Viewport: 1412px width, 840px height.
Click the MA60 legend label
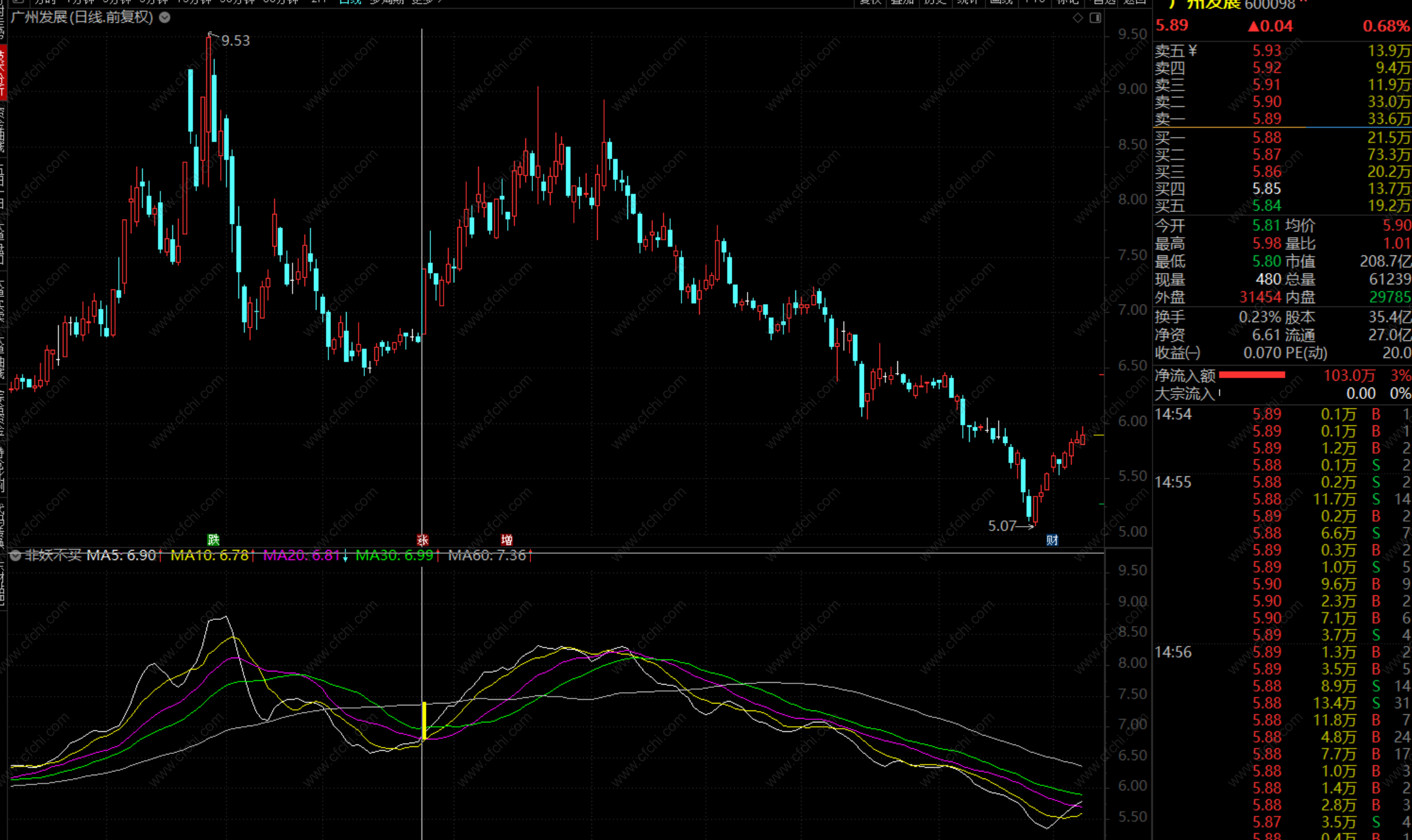[x=486, y=555]
